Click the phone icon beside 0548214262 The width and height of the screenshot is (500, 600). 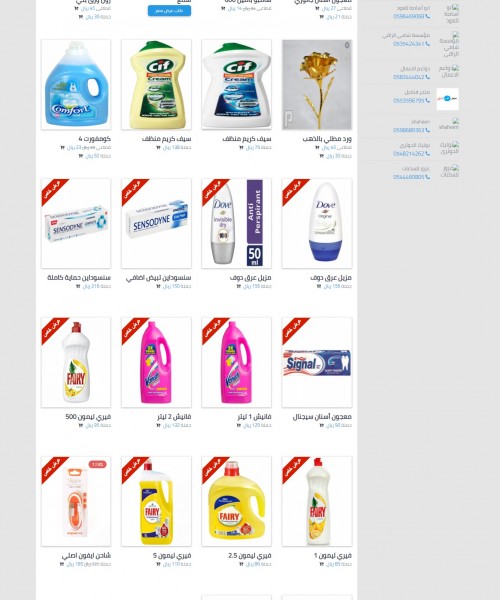pos(427,153)
